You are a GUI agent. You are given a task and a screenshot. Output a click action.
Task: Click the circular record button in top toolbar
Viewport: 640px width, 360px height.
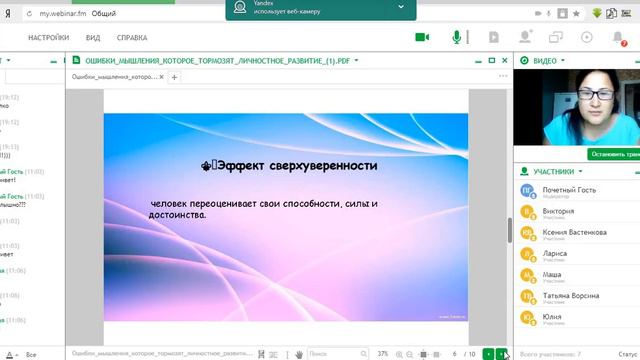tap(587, 38)
